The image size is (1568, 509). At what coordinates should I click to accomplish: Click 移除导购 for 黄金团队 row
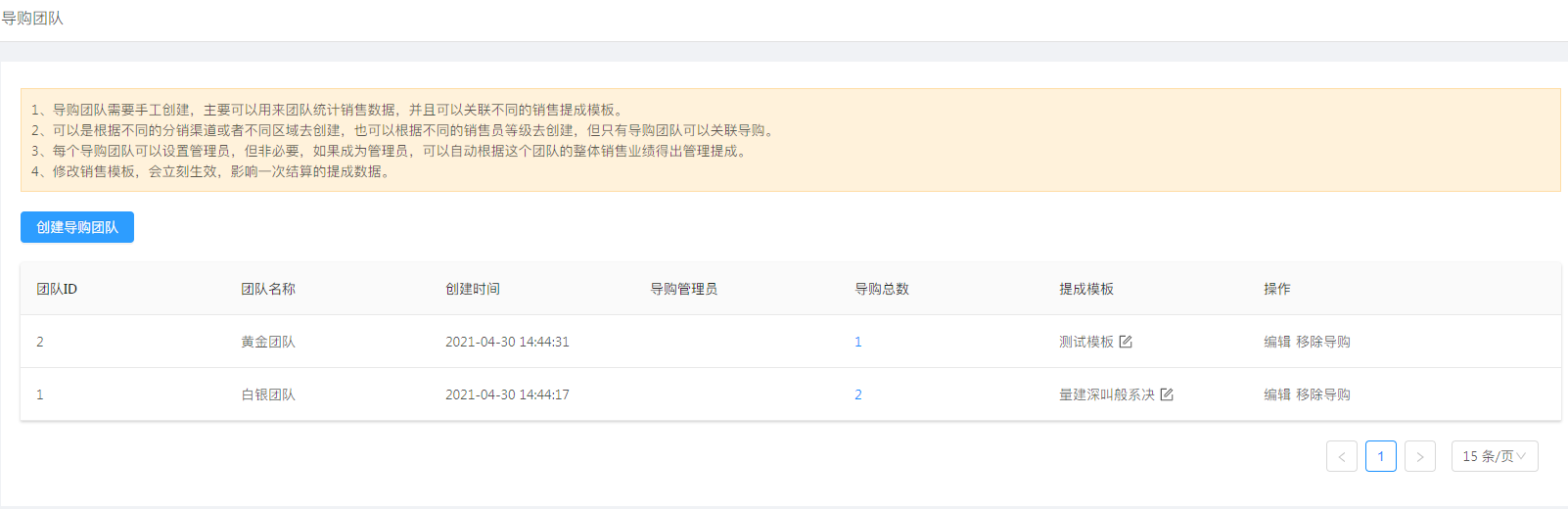pyautogui.click(x=1323, y=342)
